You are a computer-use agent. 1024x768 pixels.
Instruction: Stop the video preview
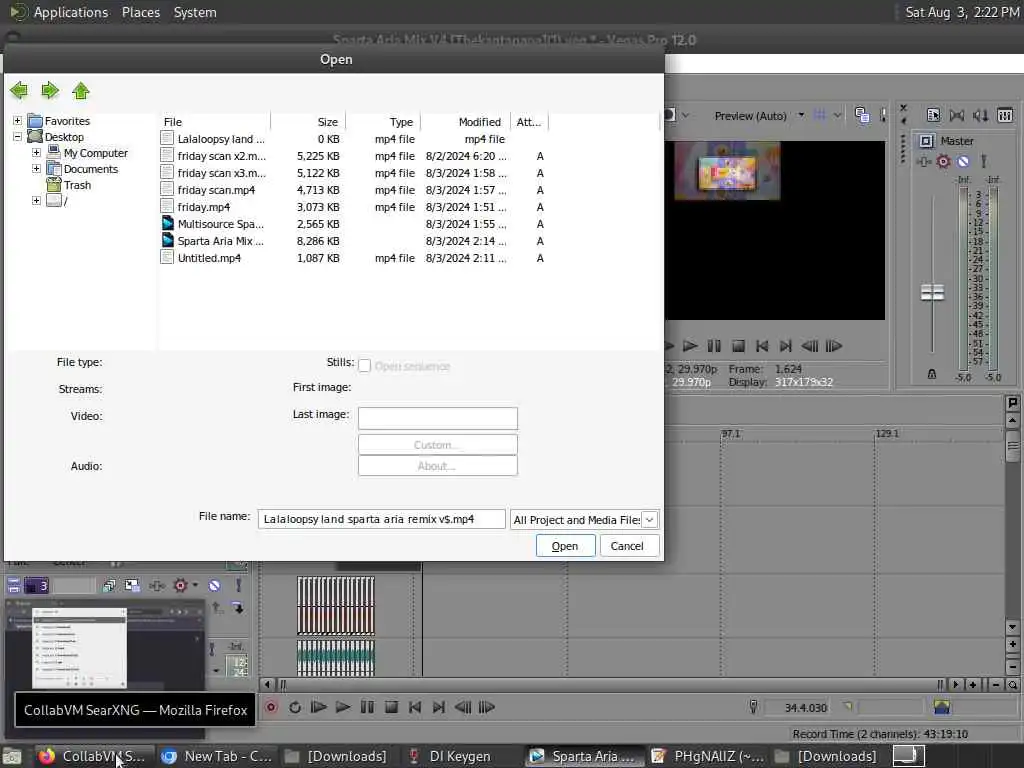(738, 346)
